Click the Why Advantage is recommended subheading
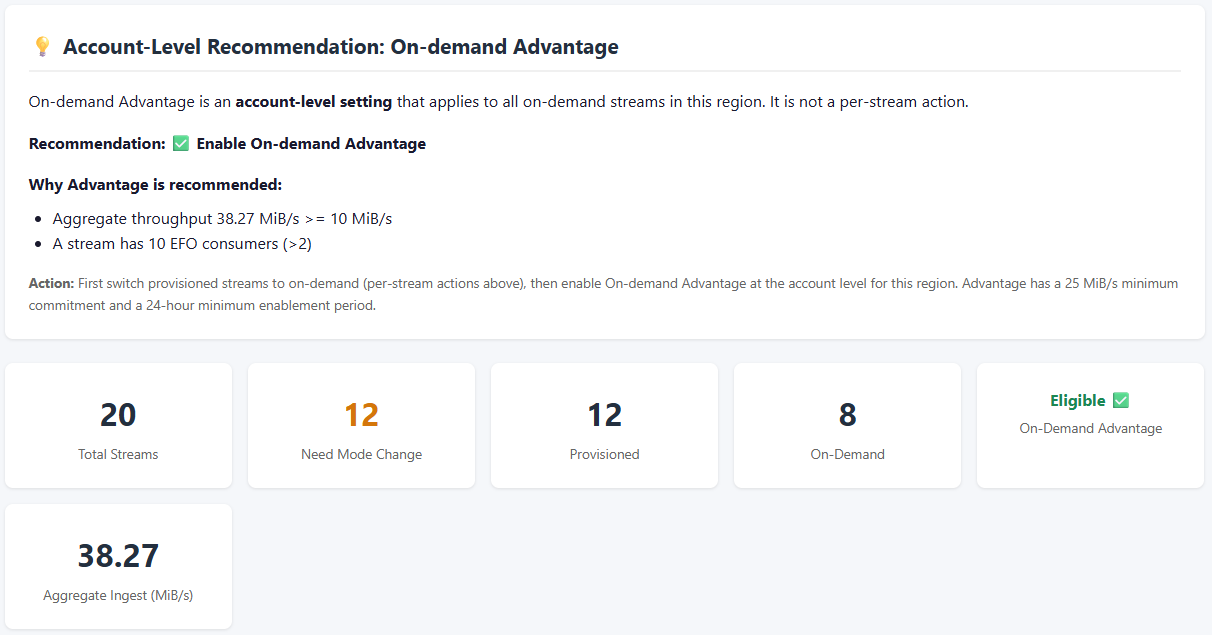Image resolution: width=1212 pixels, height=635 pixels. tap(155, 185)
